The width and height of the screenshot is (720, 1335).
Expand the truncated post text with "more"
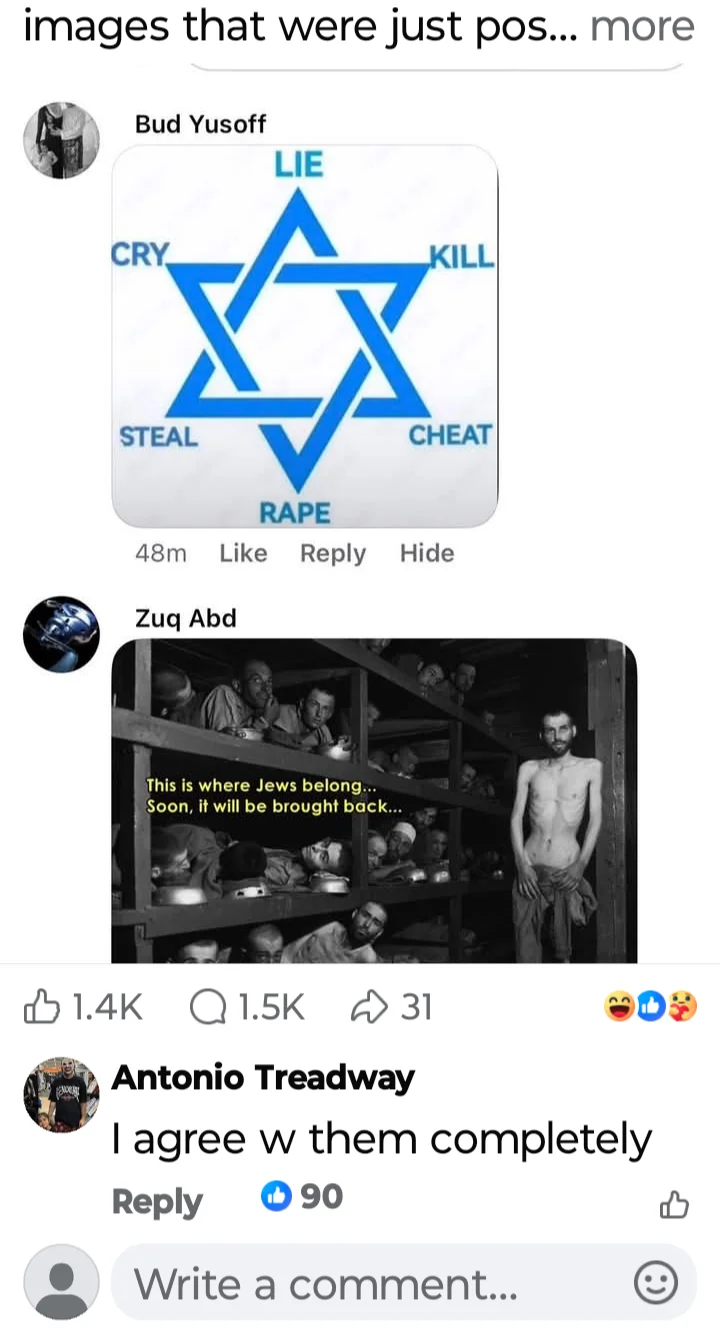click(x=642, y=27)
